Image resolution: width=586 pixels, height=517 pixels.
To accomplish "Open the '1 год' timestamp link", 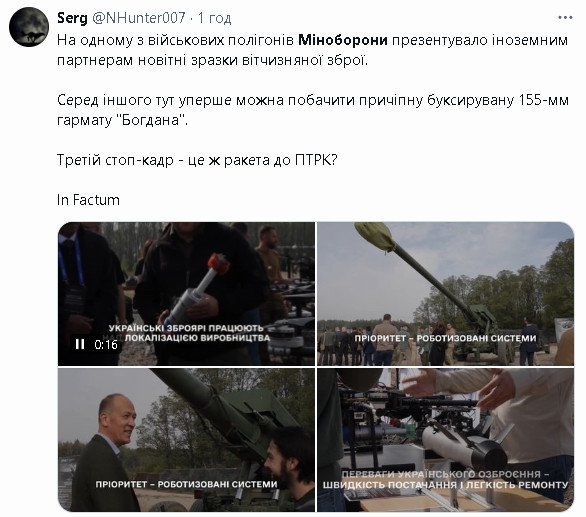I will tap(215, 18).
